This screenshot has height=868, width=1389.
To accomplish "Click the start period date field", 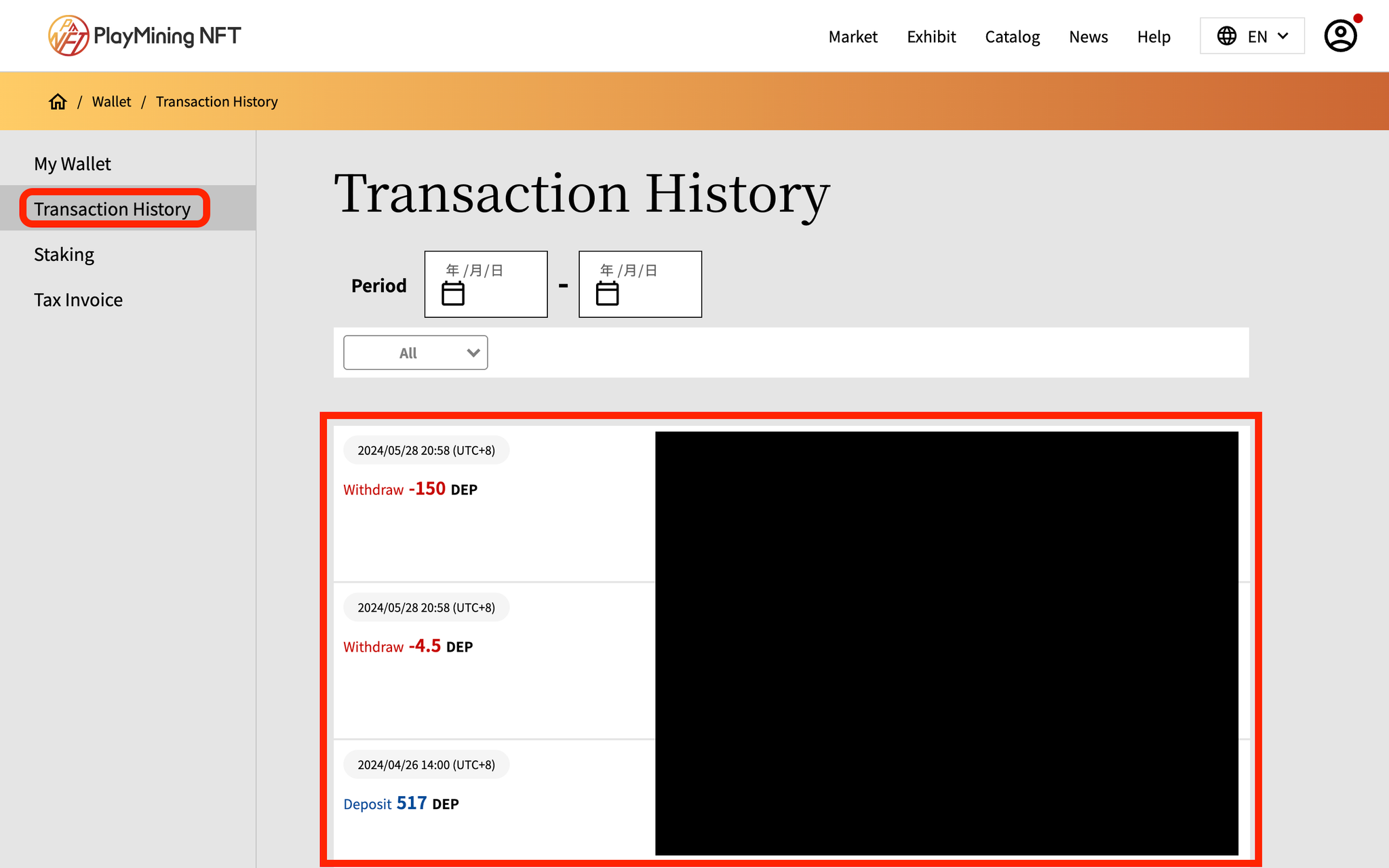I will coord(486,283).
